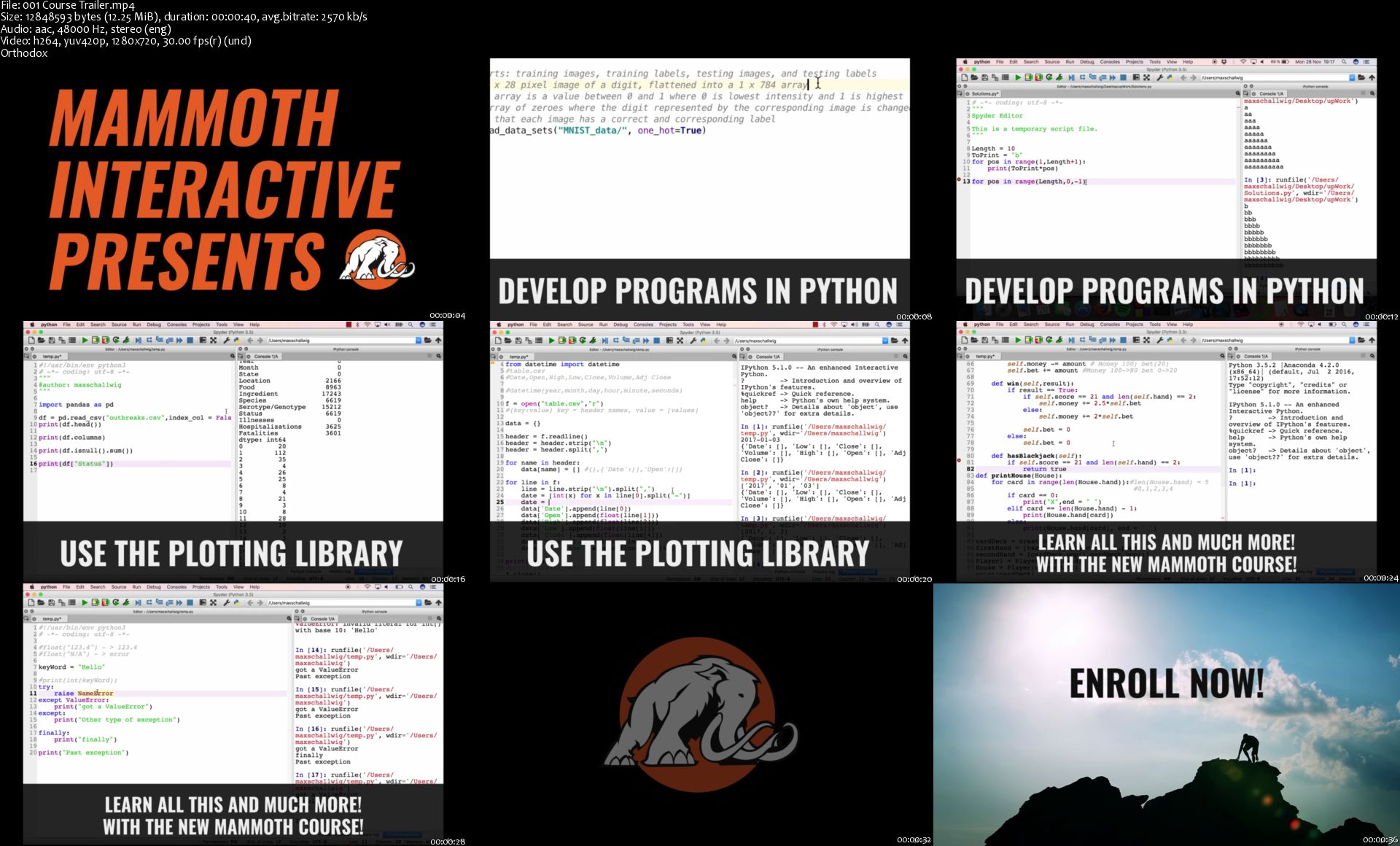The width and height of the screenshot is (1400, 846).
Task: Click the Spotlight magnifier in Solutions.py frame menu bar
Action: [1344, 62]
